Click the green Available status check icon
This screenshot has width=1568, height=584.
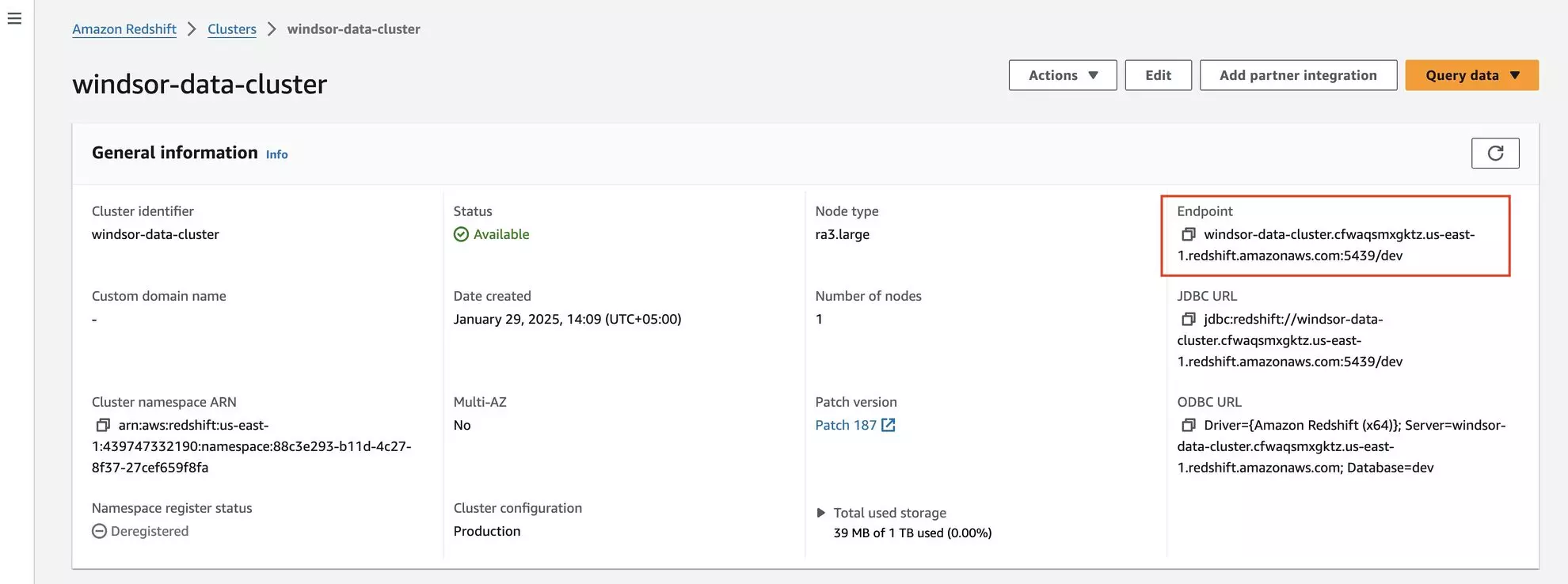[x=461, y=234]
